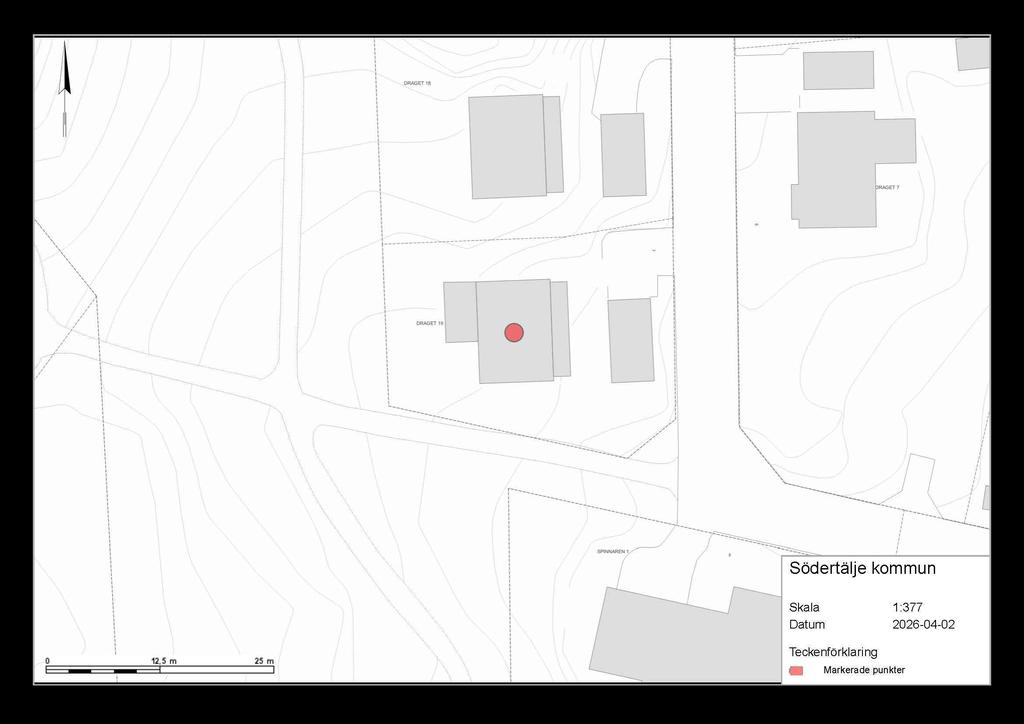Click the map scale bar
The image size is (1024, 724).
pyautogui.click(x=159, y=670)
